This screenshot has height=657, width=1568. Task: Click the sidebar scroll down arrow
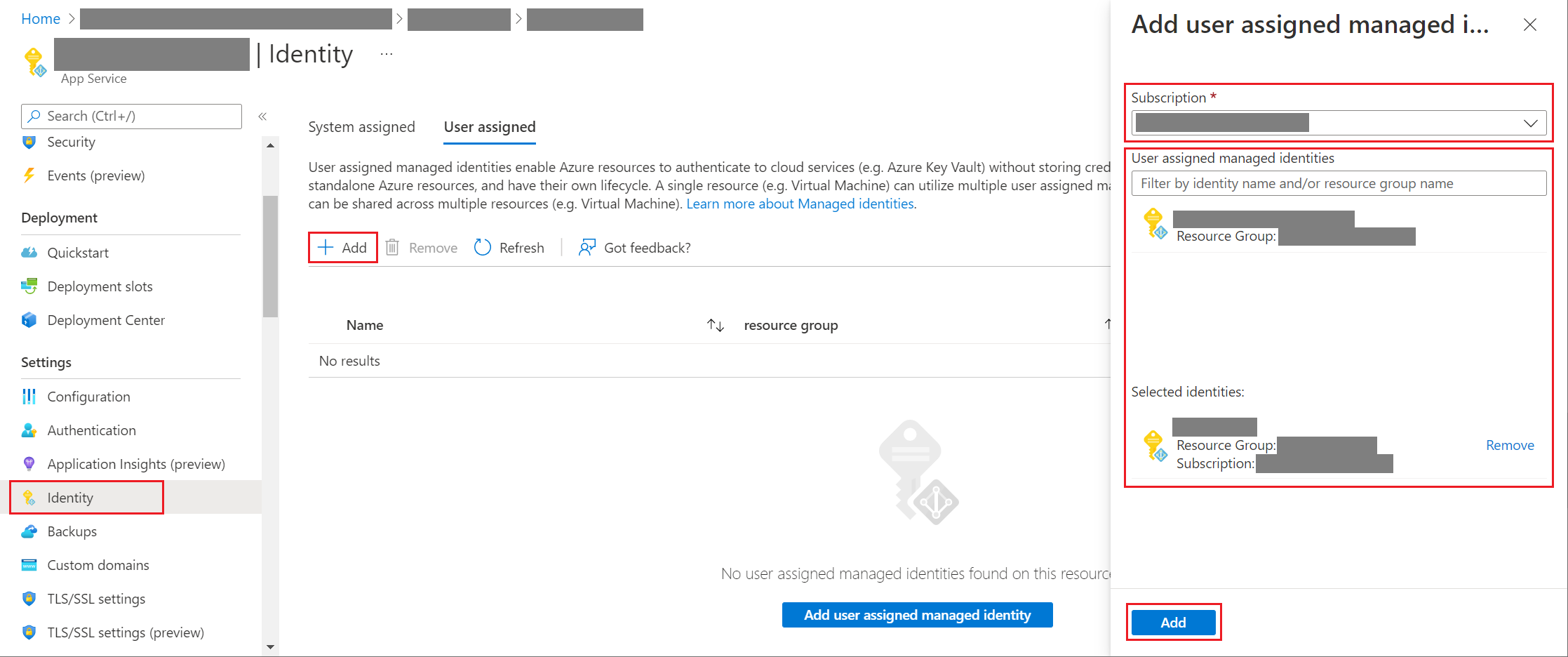[271, 646]
